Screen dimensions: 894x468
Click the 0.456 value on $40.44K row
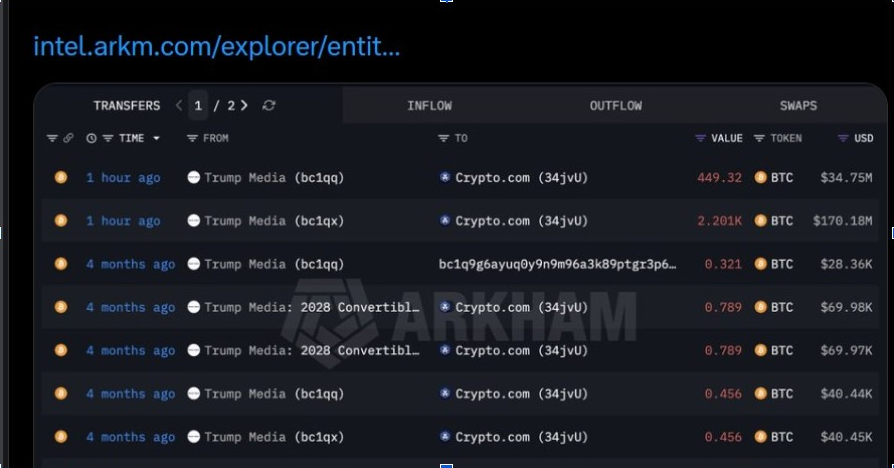(x=723, y=394)
